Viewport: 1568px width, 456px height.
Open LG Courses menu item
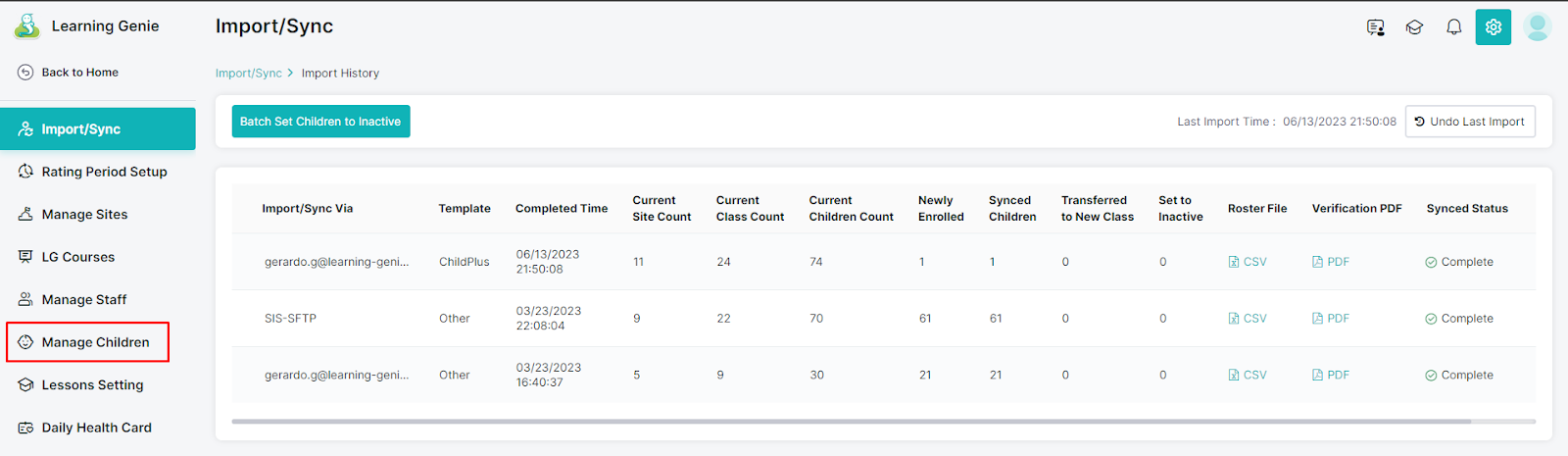[x=77, y=257]
